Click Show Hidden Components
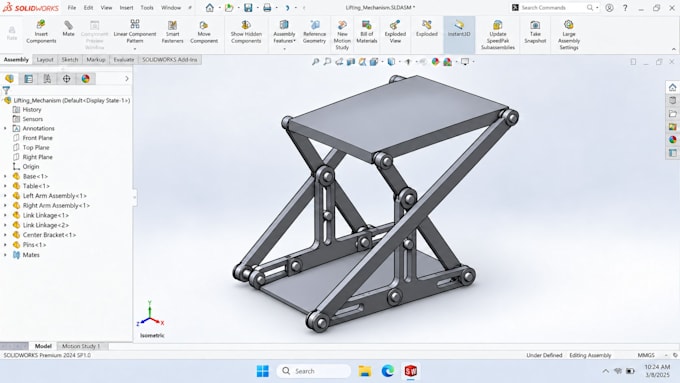680x383 pixels. tap(246, 32)
